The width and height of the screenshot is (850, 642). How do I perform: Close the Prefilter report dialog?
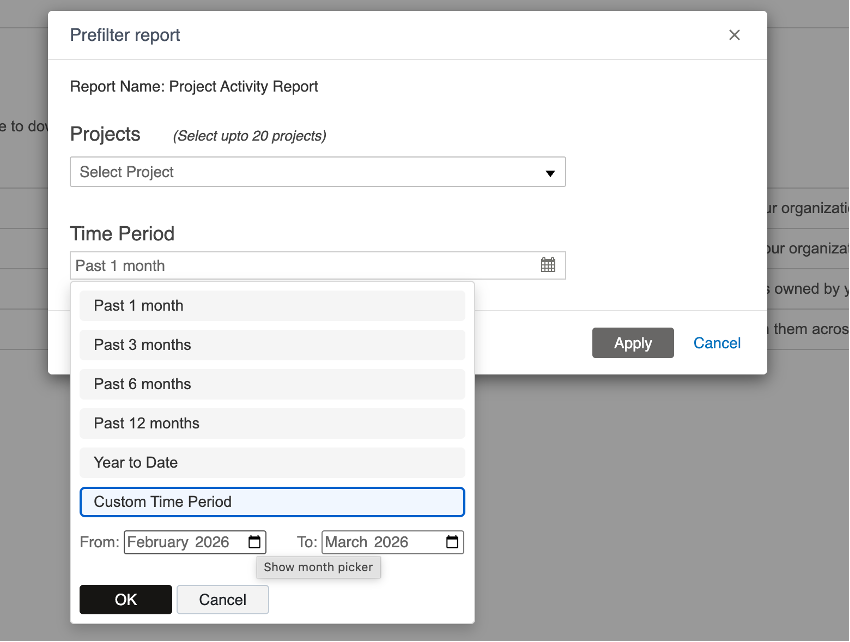pyautogui.click(x=734, y=35)
